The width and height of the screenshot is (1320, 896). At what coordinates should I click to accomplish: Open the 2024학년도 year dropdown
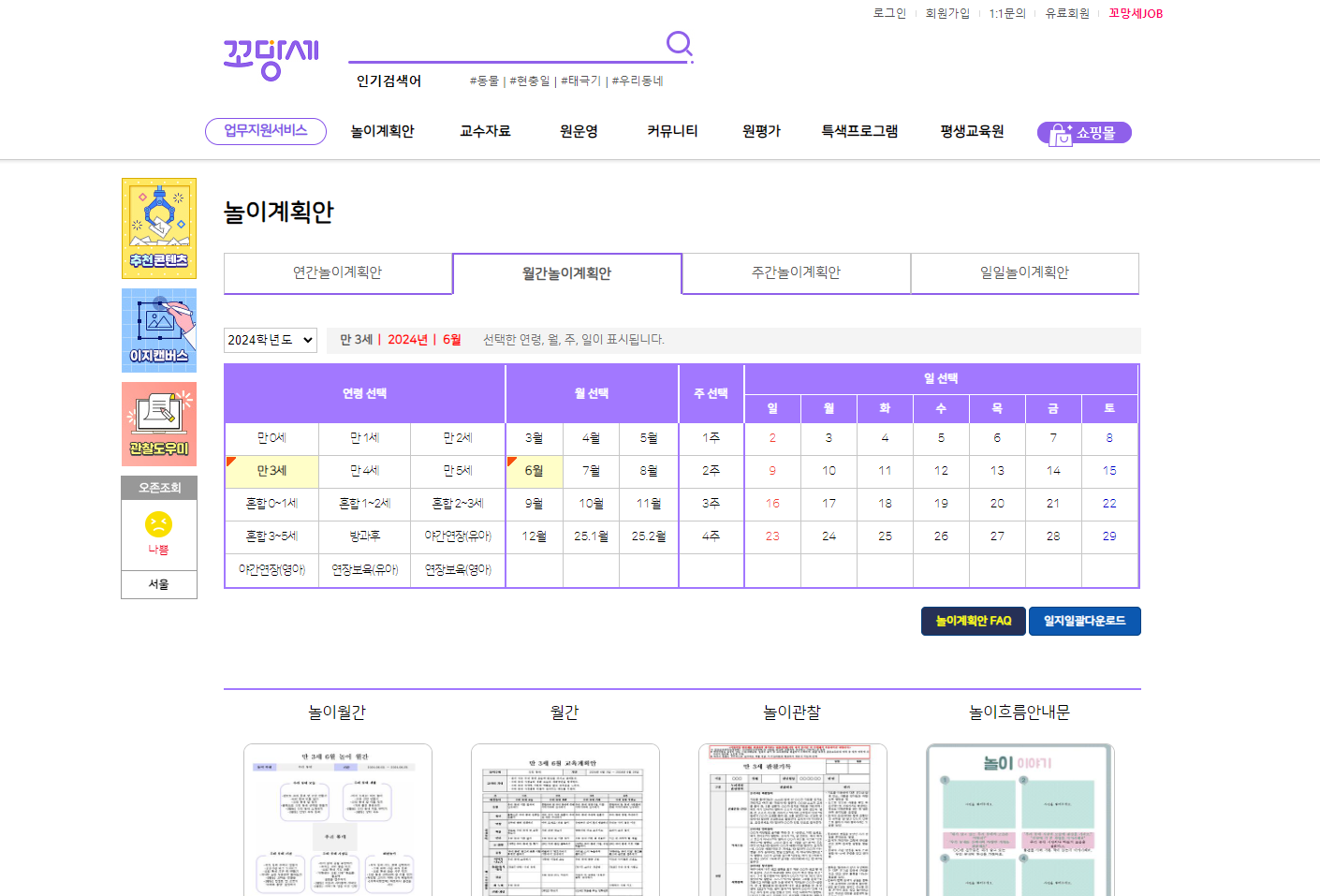point(270,340)
